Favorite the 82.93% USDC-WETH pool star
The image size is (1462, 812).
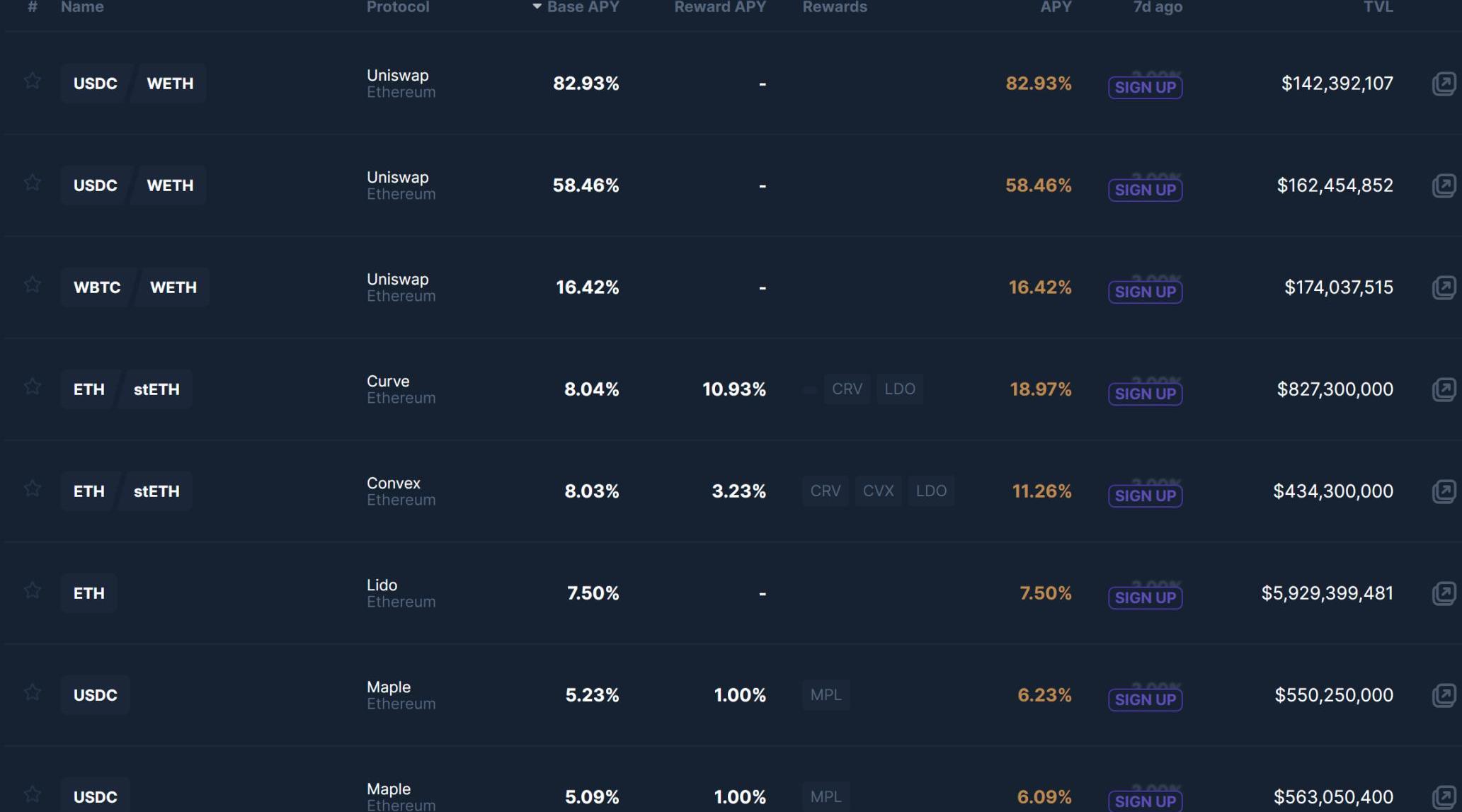click(x=33, y=81)
